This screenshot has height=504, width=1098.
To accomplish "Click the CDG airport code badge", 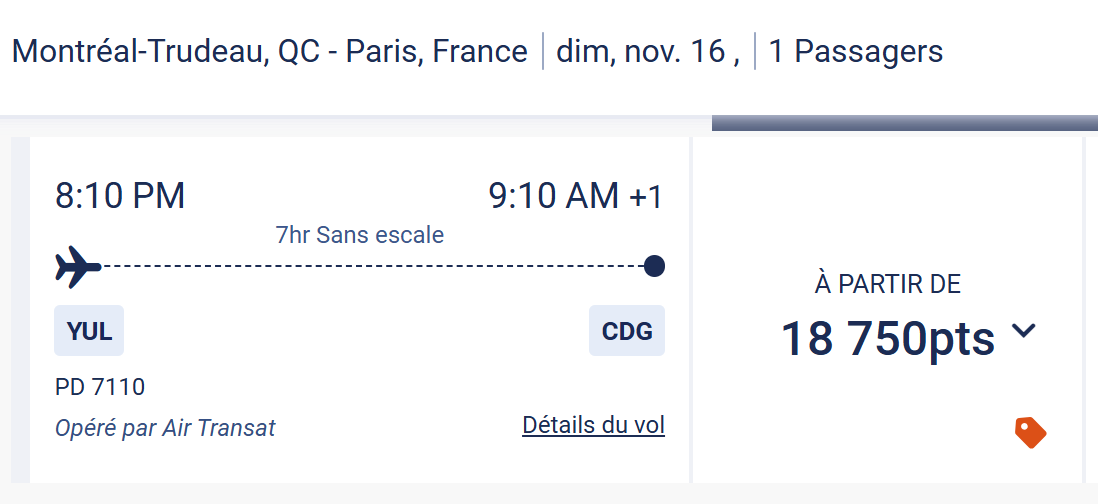I will coord(627,331).
